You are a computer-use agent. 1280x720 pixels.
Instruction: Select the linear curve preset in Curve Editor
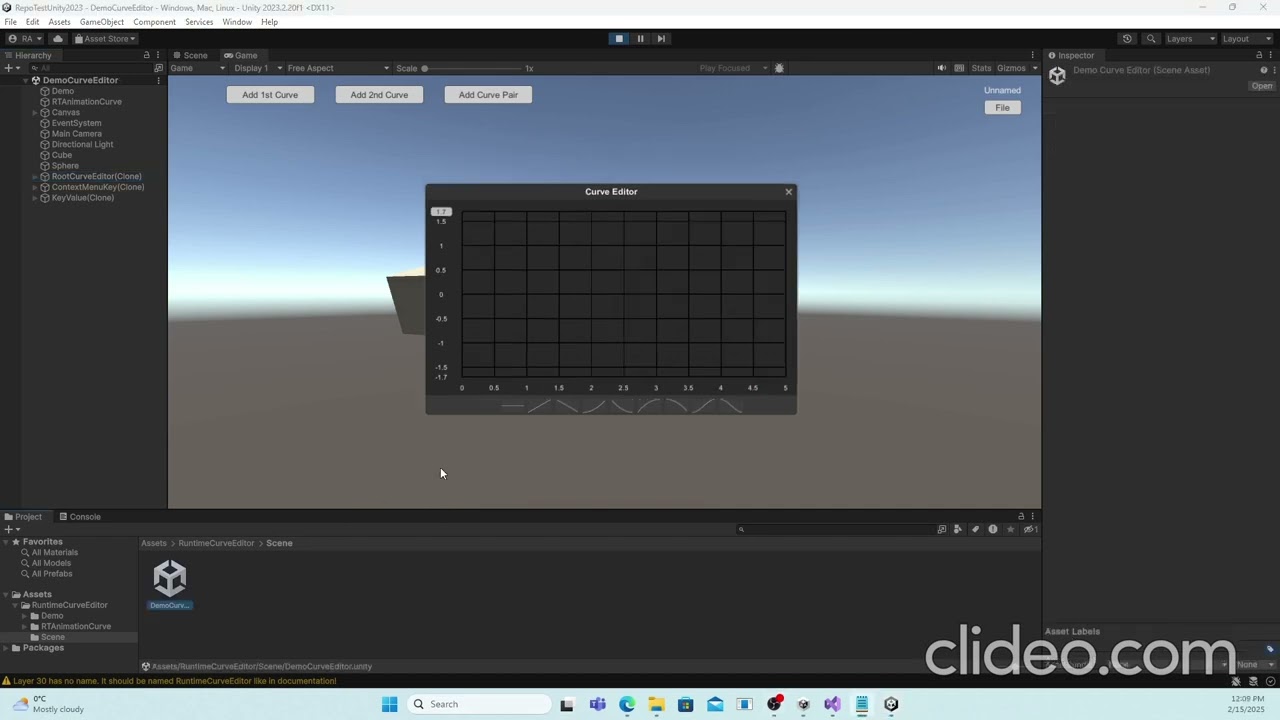(540, 405)
